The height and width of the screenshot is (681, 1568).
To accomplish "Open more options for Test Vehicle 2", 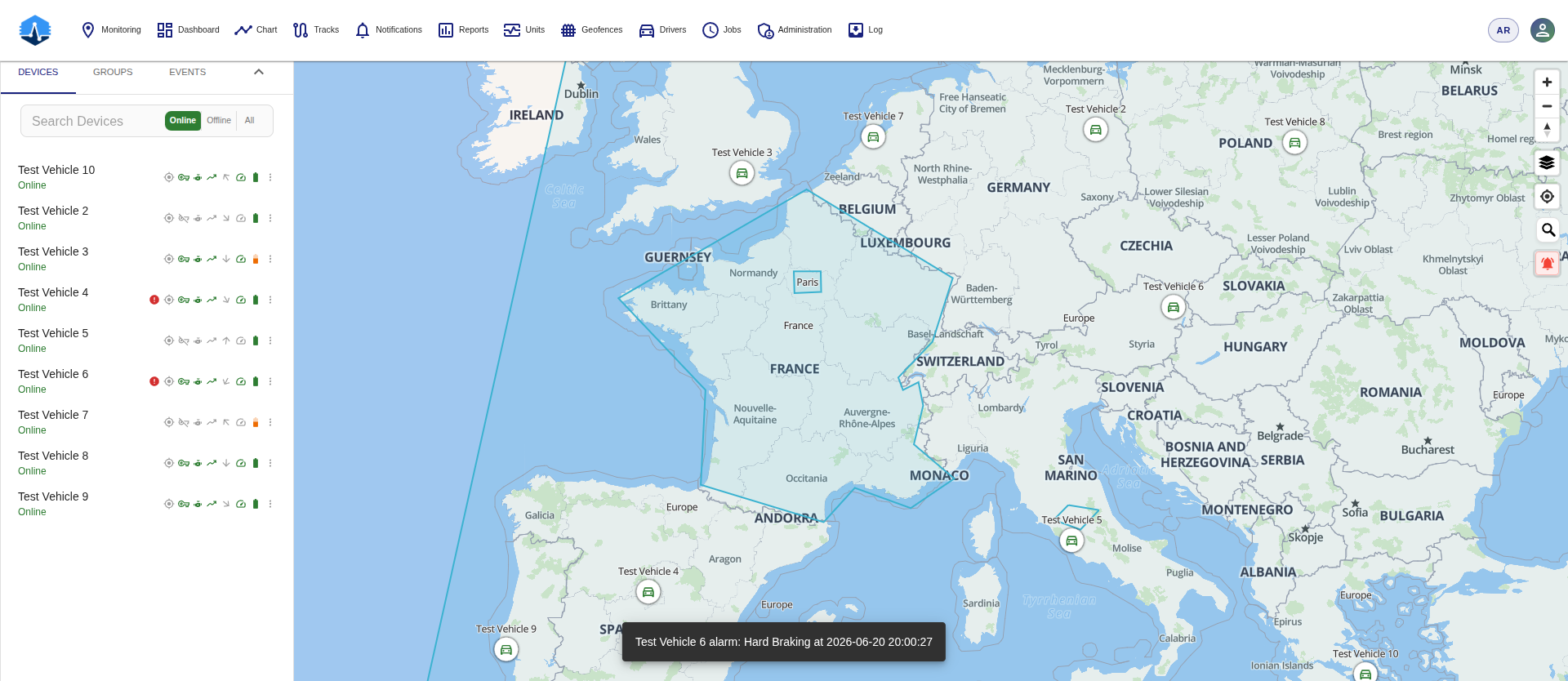I will (x=270, y=218).
